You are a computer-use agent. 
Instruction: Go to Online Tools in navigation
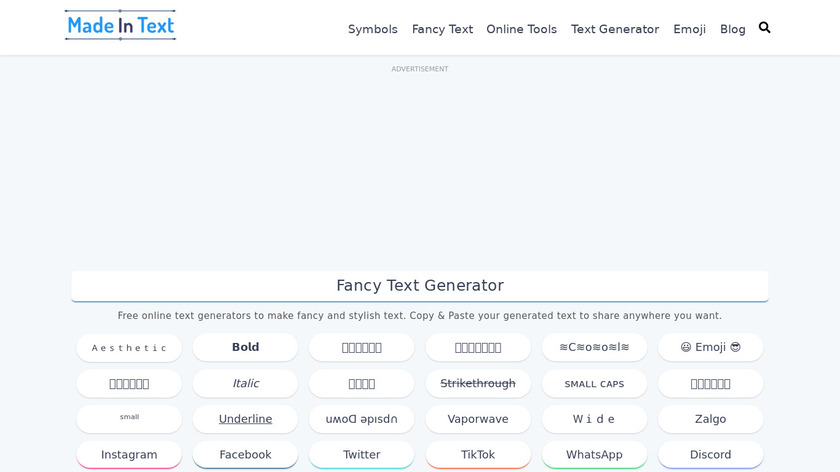point(521,29)
